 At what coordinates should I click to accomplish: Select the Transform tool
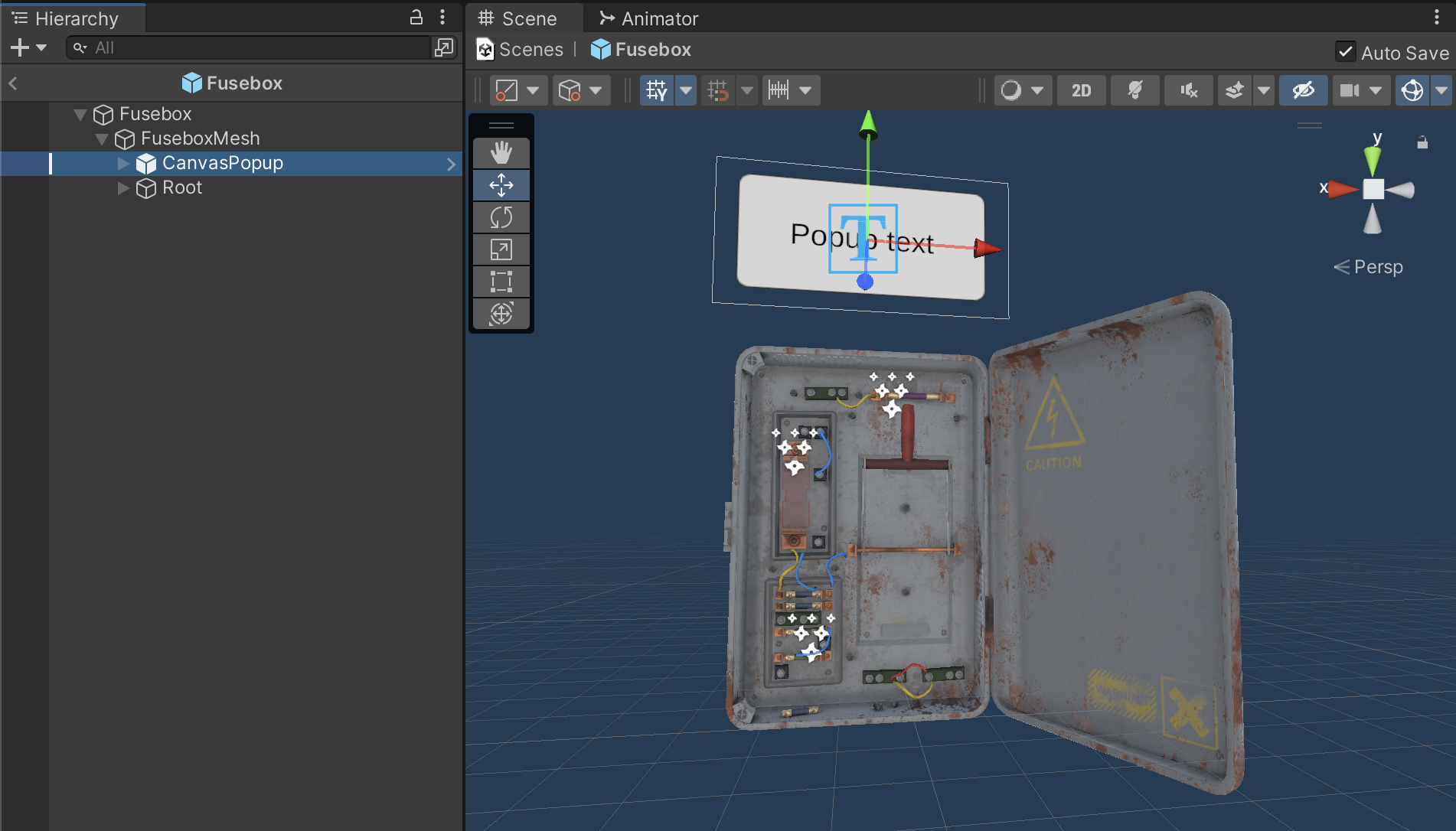(501, 314)
